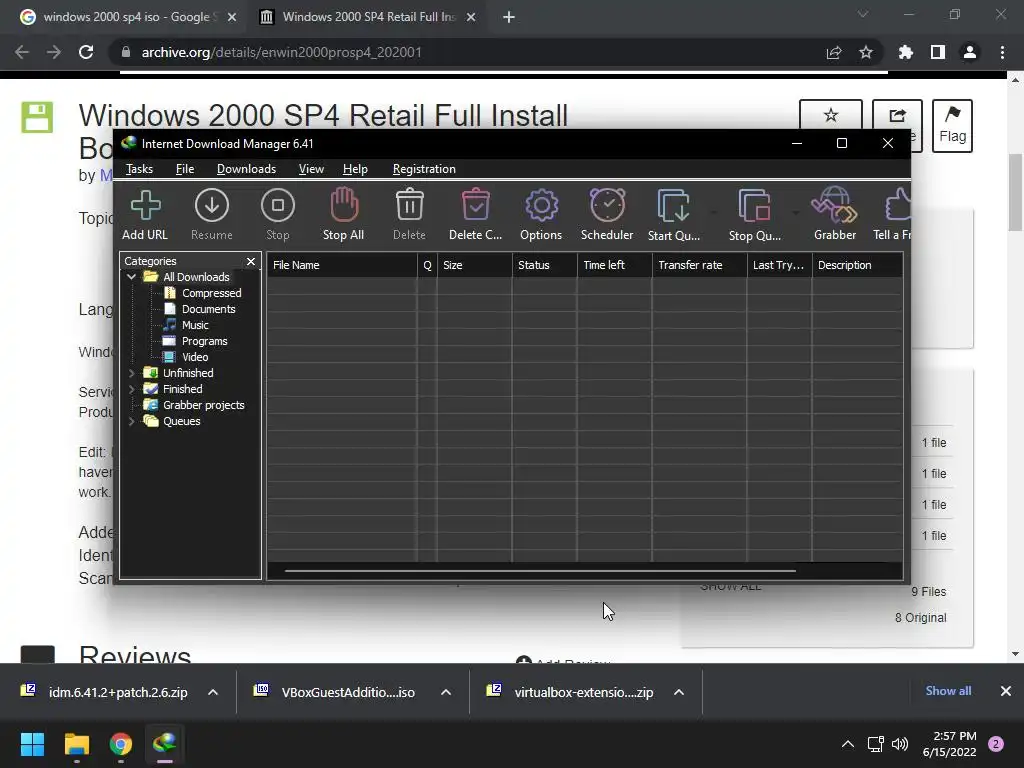The width and height of the screenshot is (1024, 768).
Task: Go back in Chrome
Action: pyautogui.click(x=22, y=52)
